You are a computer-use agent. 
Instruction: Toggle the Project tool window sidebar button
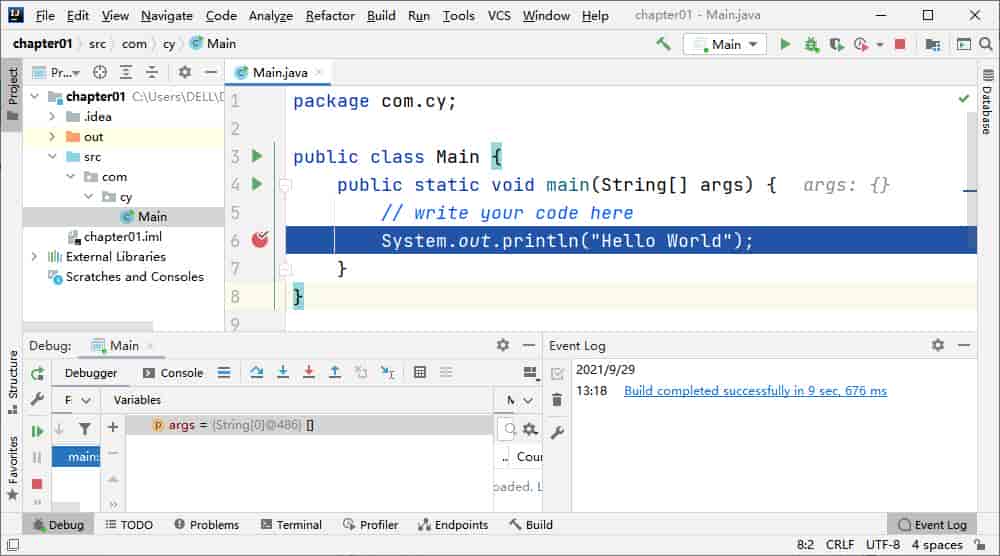click(13, 94)
